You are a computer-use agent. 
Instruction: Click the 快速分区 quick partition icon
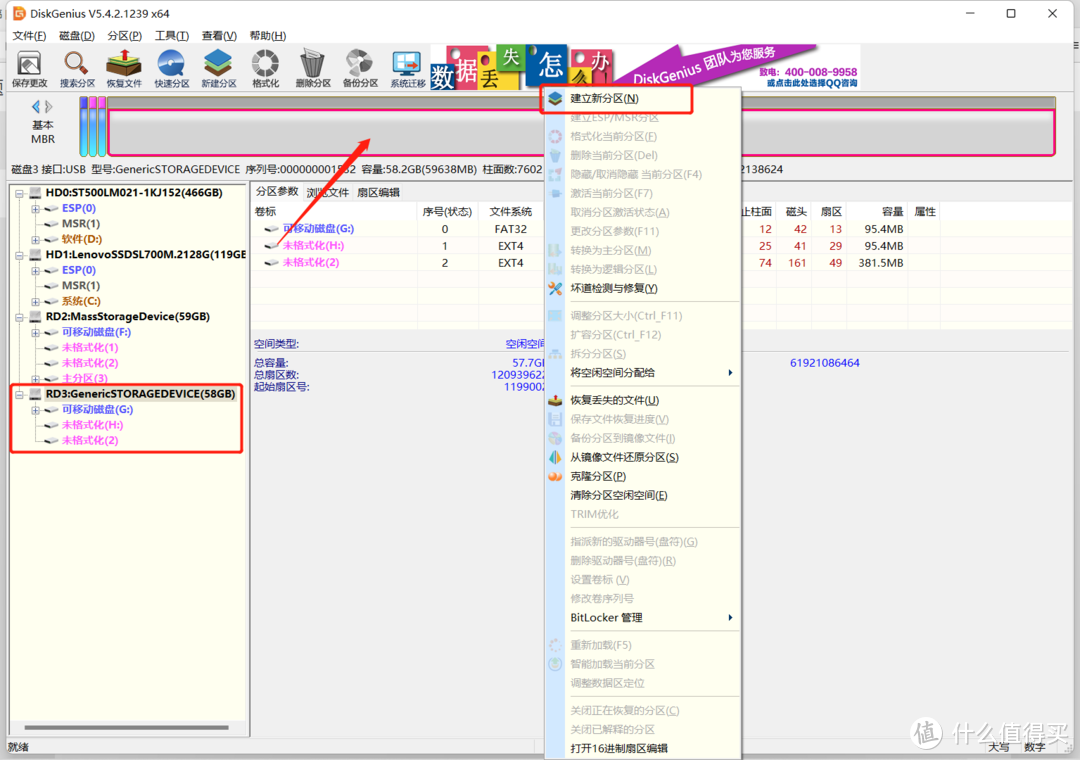tap(171, 68)
